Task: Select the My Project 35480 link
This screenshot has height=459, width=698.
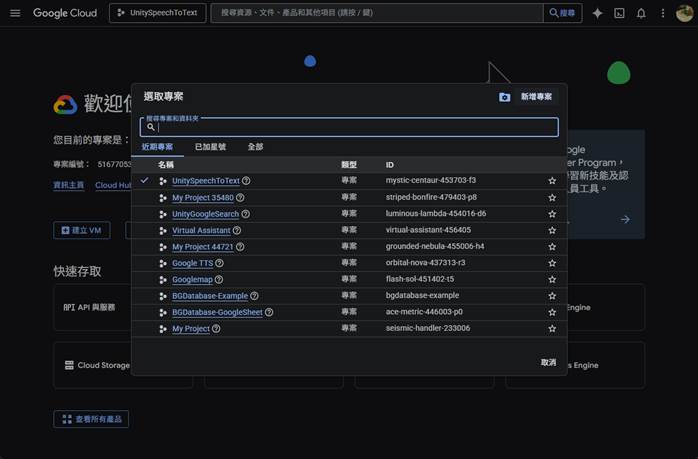Action: coord(202,198)
